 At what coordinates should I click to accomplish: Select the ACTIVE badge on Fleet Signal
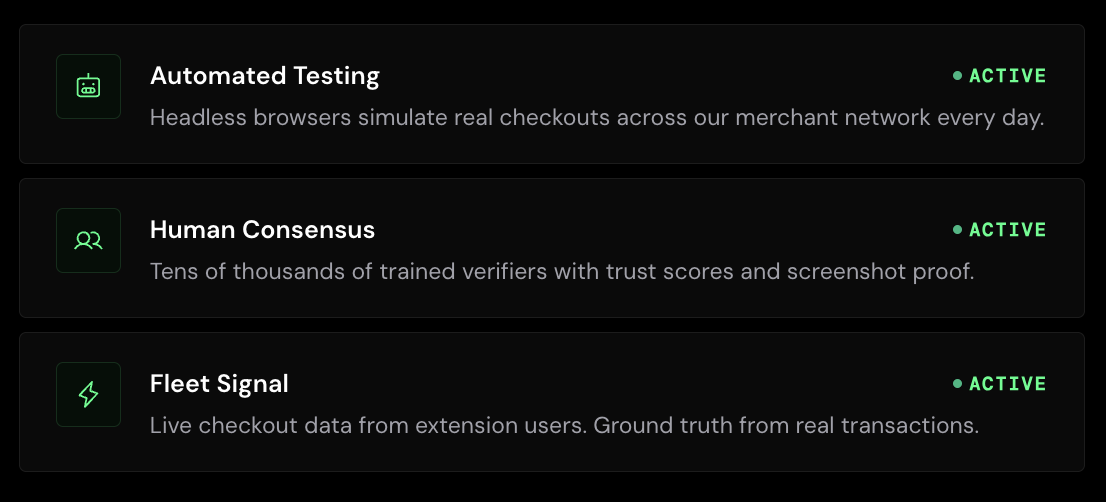(999, 384)
